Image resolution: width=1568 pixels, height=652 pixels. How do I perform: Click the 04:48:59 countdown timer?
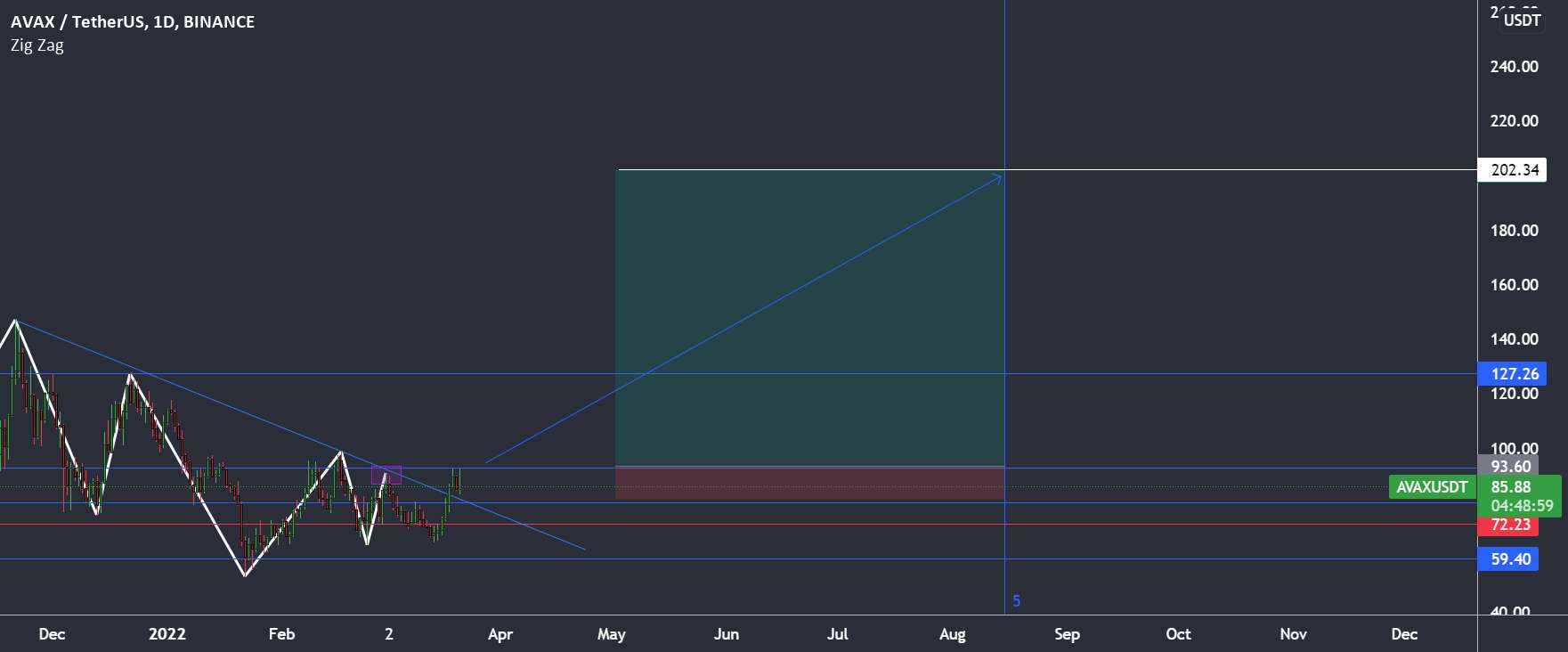point(1522,506)
